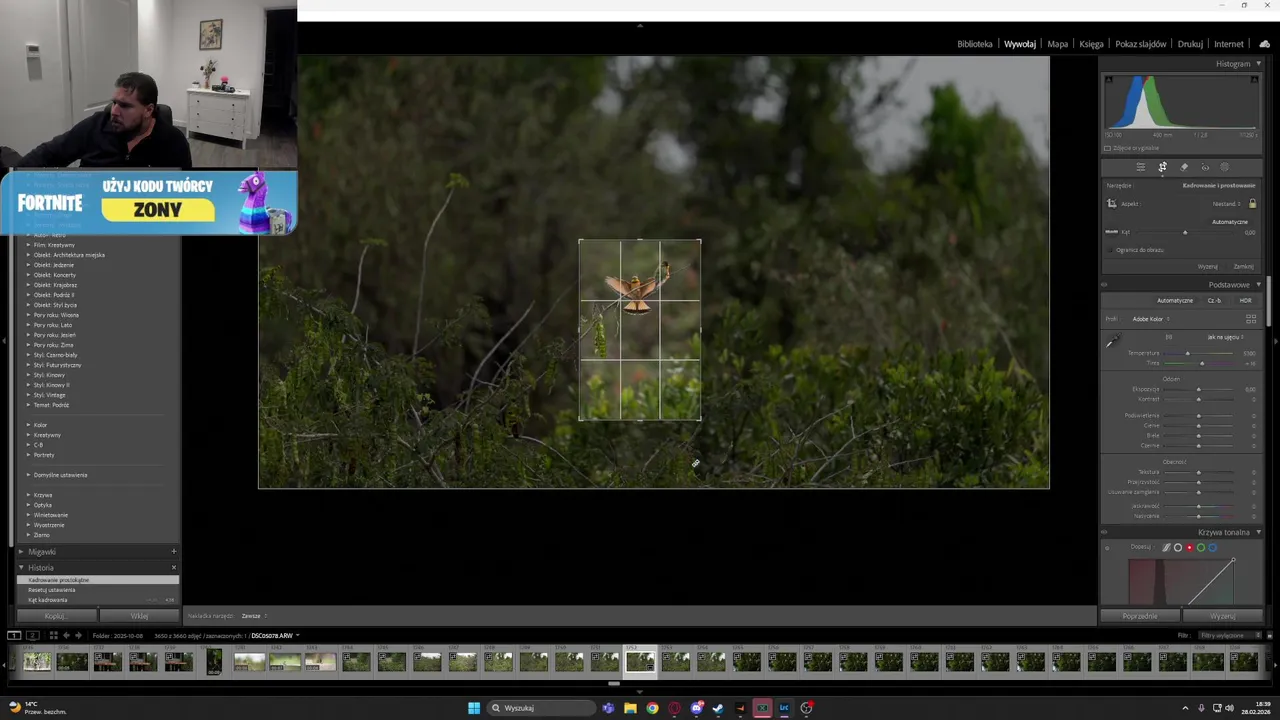
Task: Open the Windows Start menu
Action: click(474, 708)
